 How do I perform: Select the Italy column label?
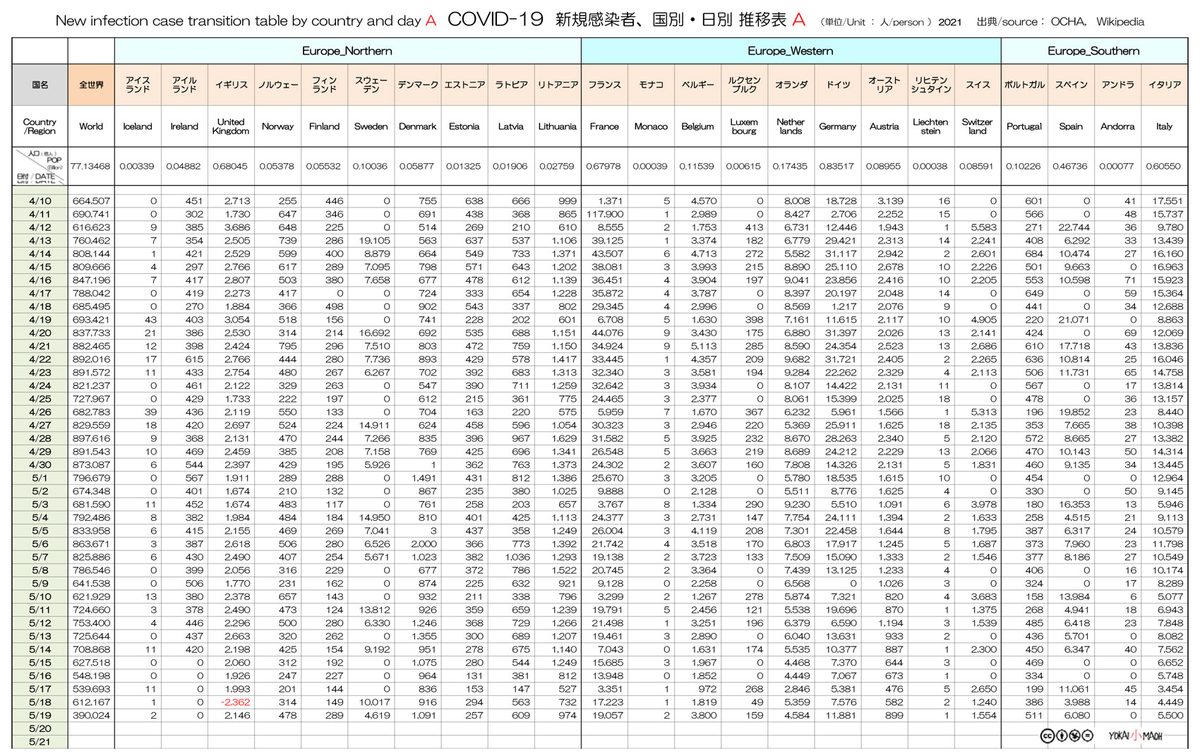coord(1164,127)
